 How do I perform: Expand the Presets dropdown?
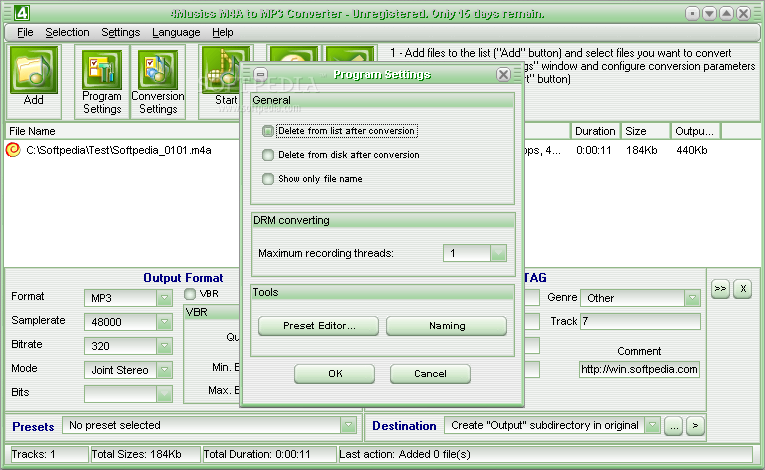point(348,425)
